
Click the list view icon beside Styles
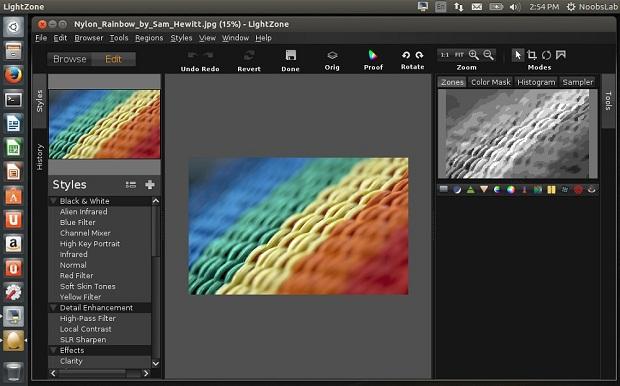tap(131, 185)
